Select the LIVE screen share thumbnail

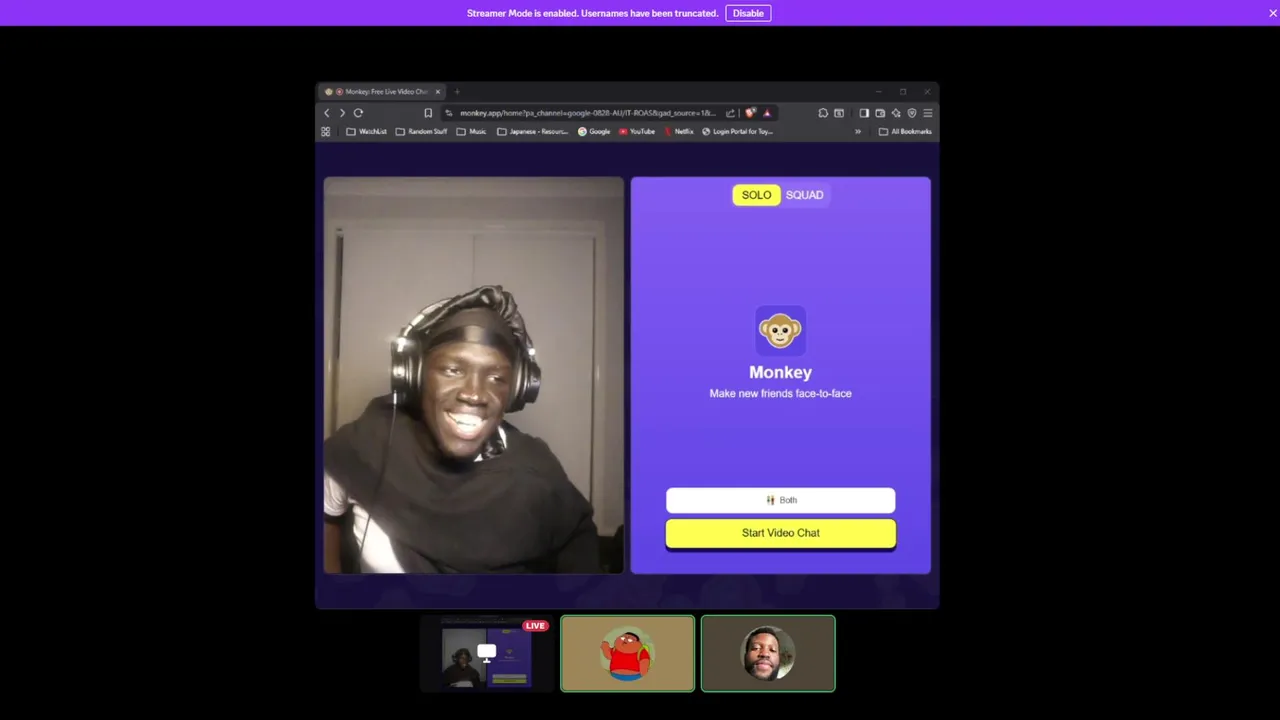click(x=487, y=653)
